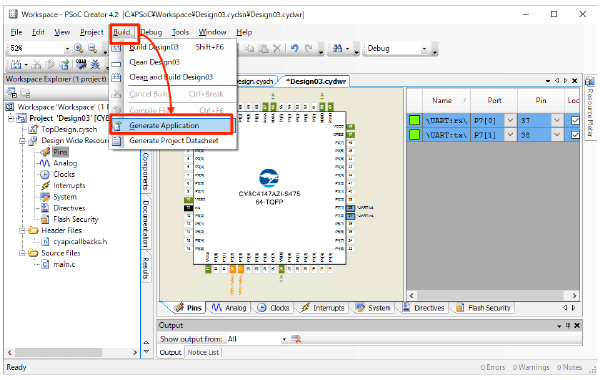600x380 pixels.
Task: Switch to Analog bottom tab
Action: click(229, 308)
